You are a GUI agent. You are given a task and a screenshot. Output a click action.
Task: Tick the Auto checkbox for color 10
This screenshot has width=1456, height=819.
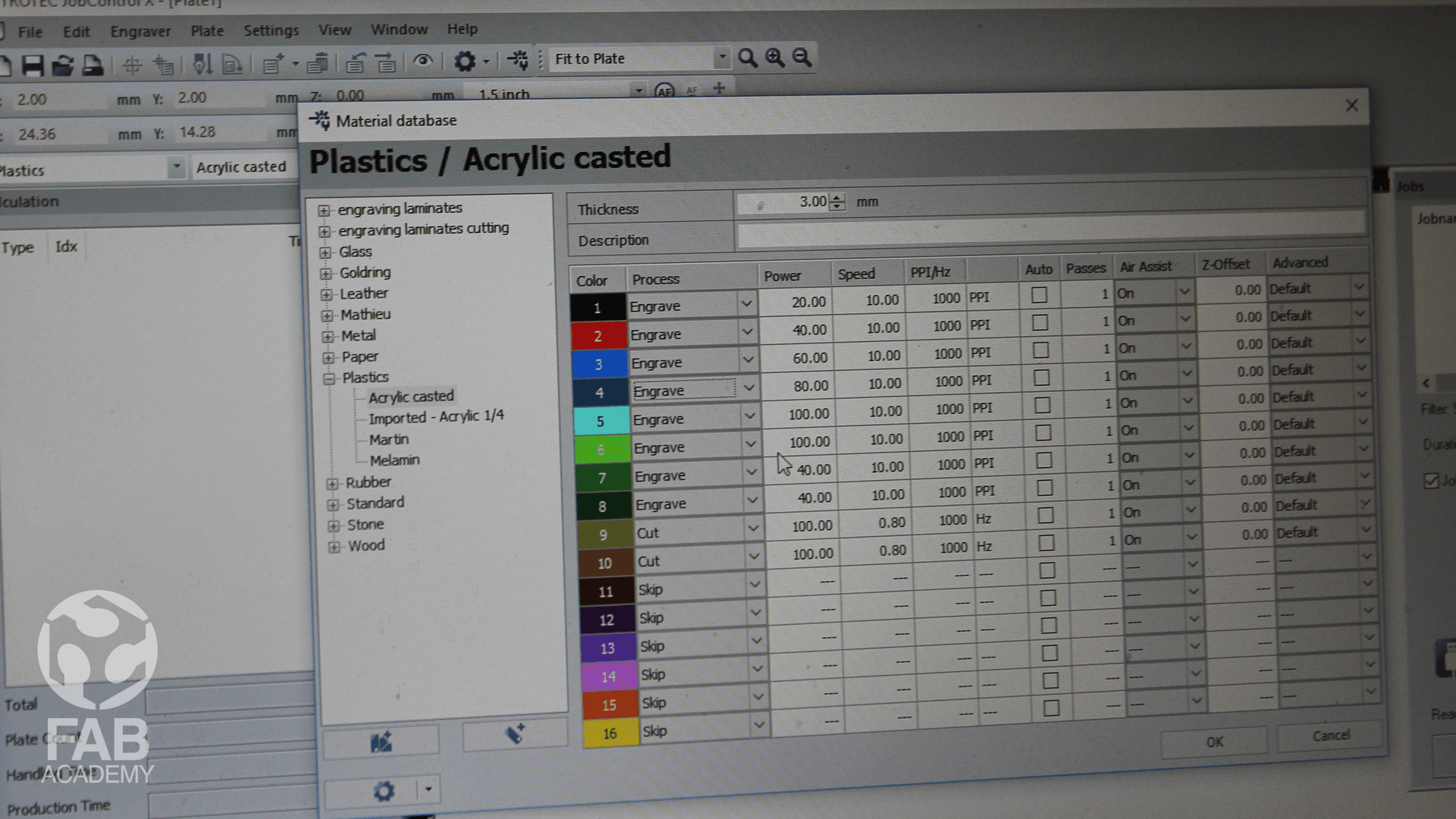coord(1046,543)
